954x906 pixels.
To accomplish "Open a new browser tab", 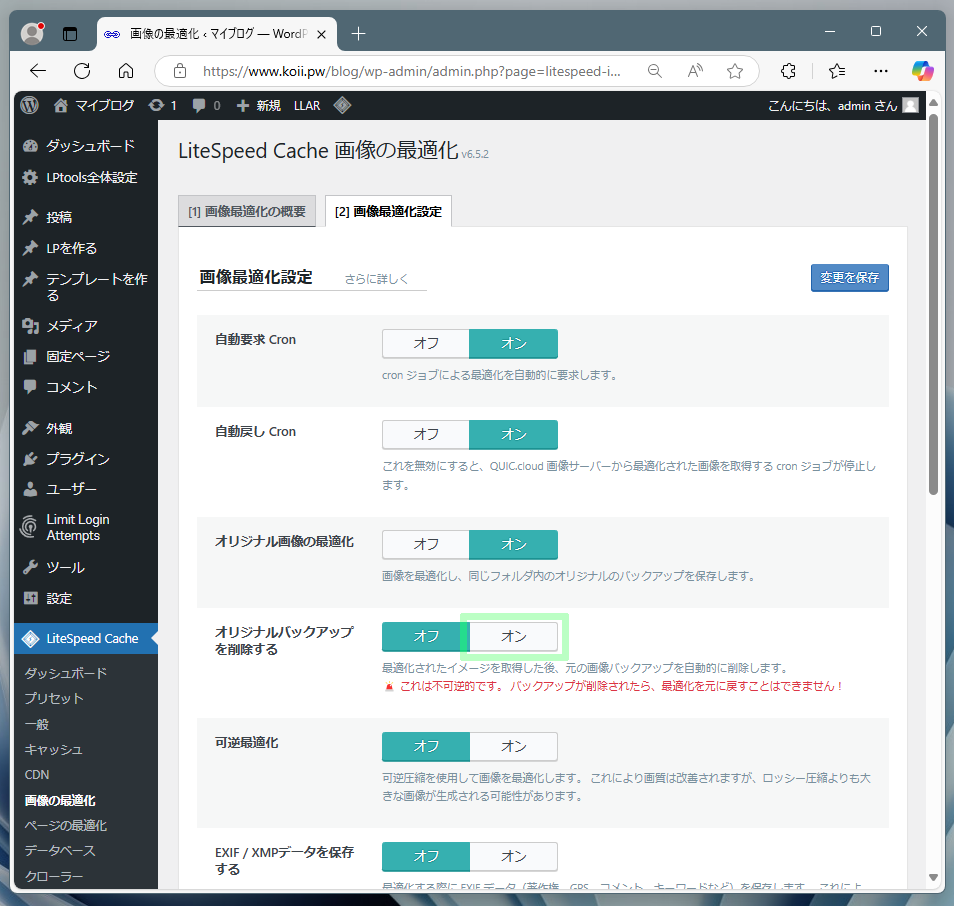I will click(x=358, y=34).
